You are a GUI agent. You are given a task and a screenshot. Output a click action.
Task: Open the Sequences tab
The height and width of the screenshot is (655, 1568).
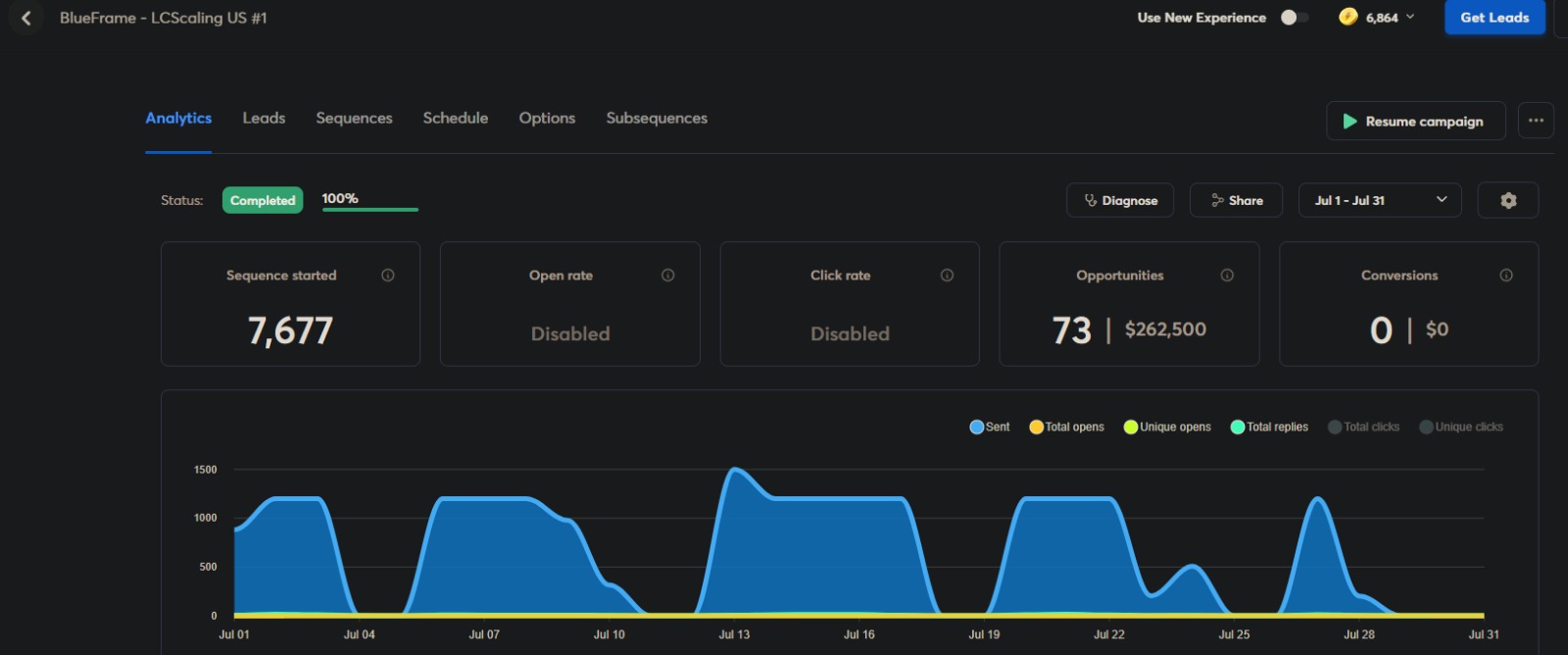point(354,118)
